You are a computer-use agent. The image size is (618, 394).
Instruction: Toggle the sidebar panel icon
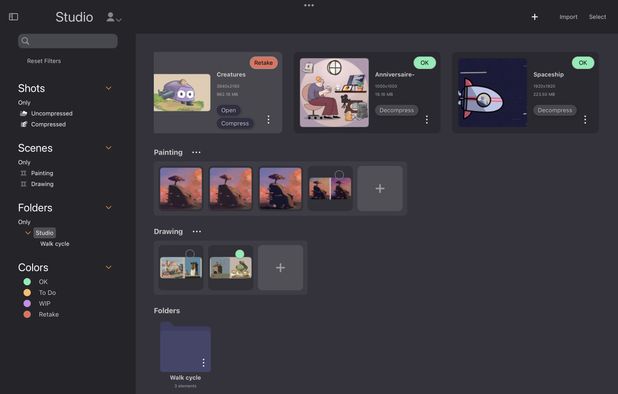click(13, 17)
